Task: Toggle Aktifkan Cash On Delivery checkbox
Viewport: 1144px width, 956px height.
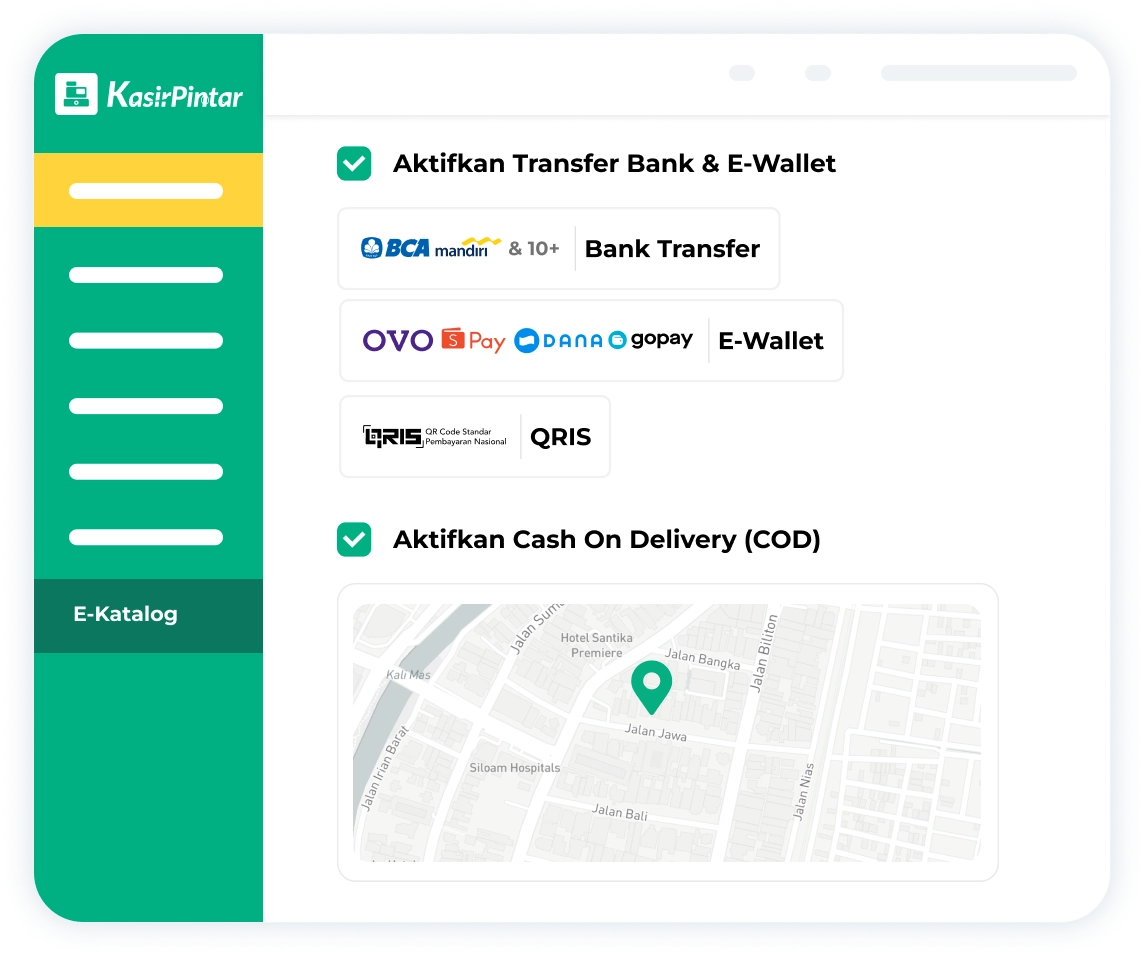Action: [x=354, y=540]
